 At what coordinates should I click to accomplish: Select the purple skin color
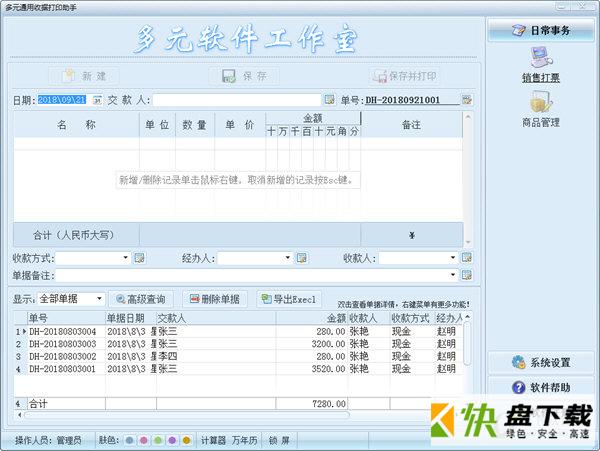172,440
